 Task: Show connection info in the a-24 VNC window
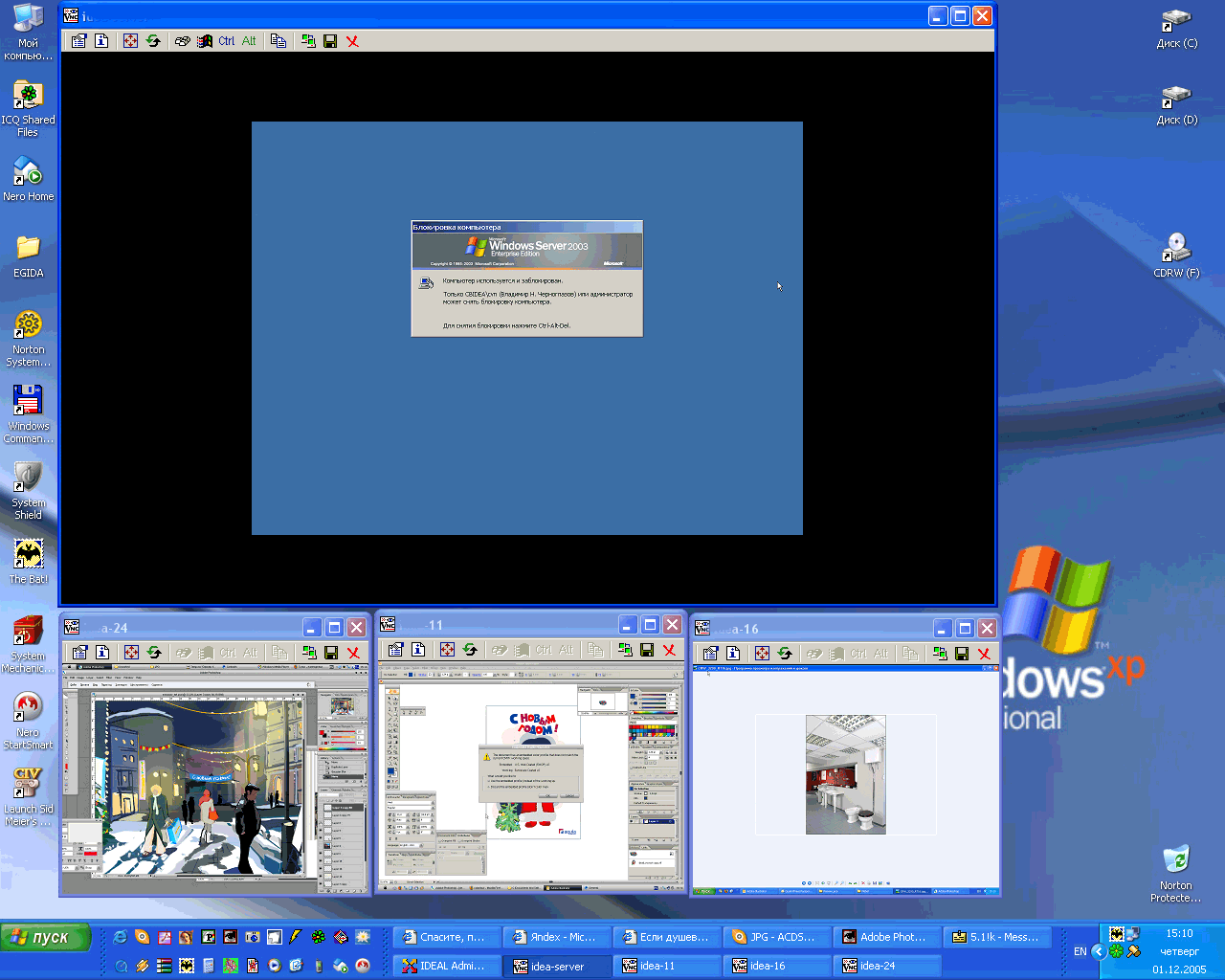pos(102,653)
